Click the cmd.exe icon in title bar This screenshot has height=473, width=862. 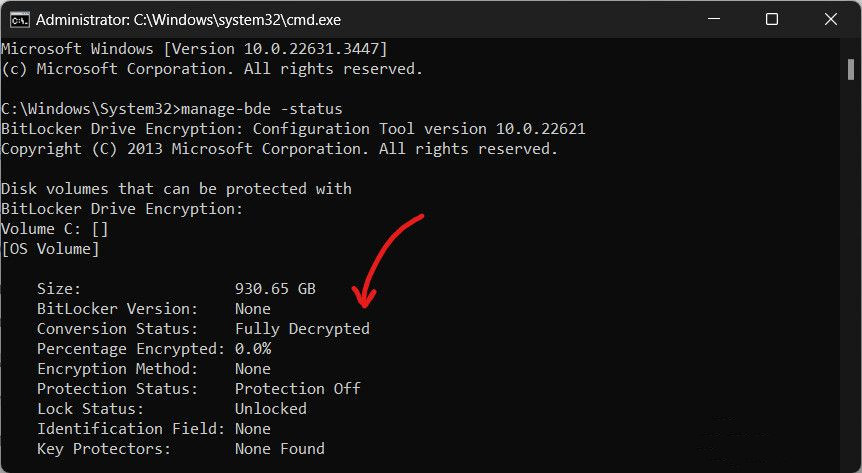19,20
